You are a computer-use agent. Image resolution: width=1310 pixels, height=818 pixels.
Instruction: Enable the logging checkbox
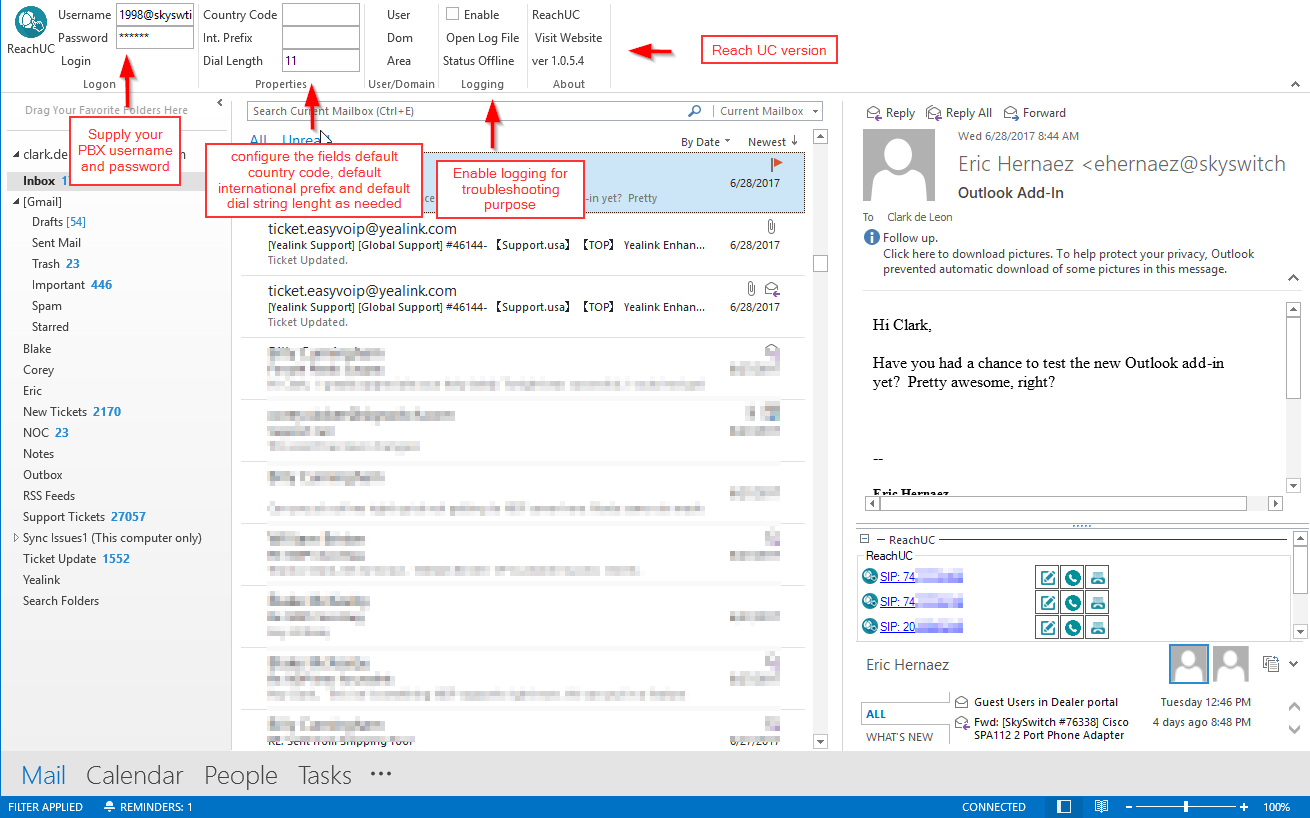click(452, 14)
